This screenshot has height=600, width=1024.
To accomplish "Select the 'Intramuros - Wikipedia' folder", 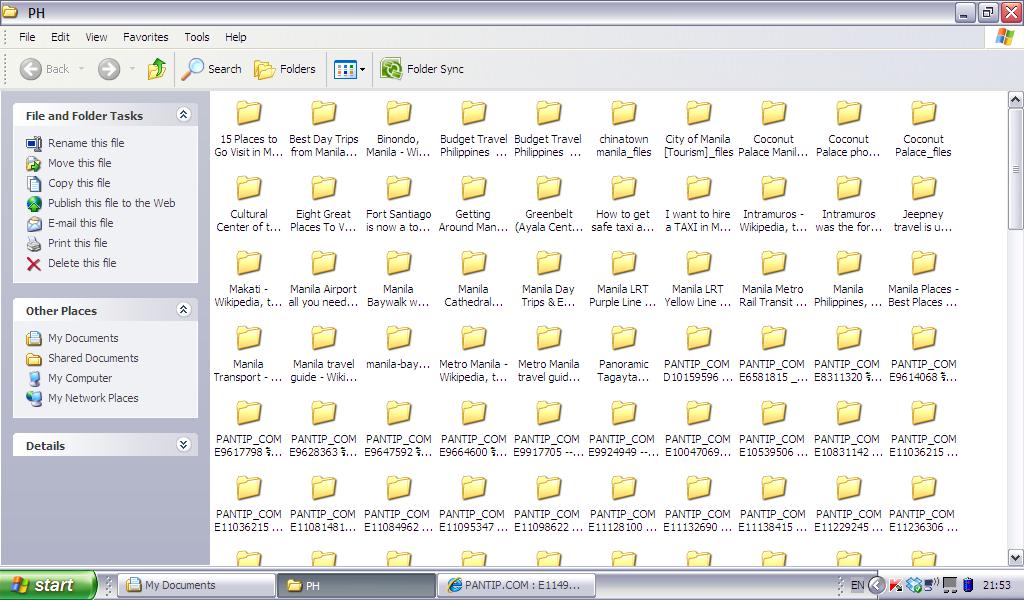I will (x=773, y=204).
